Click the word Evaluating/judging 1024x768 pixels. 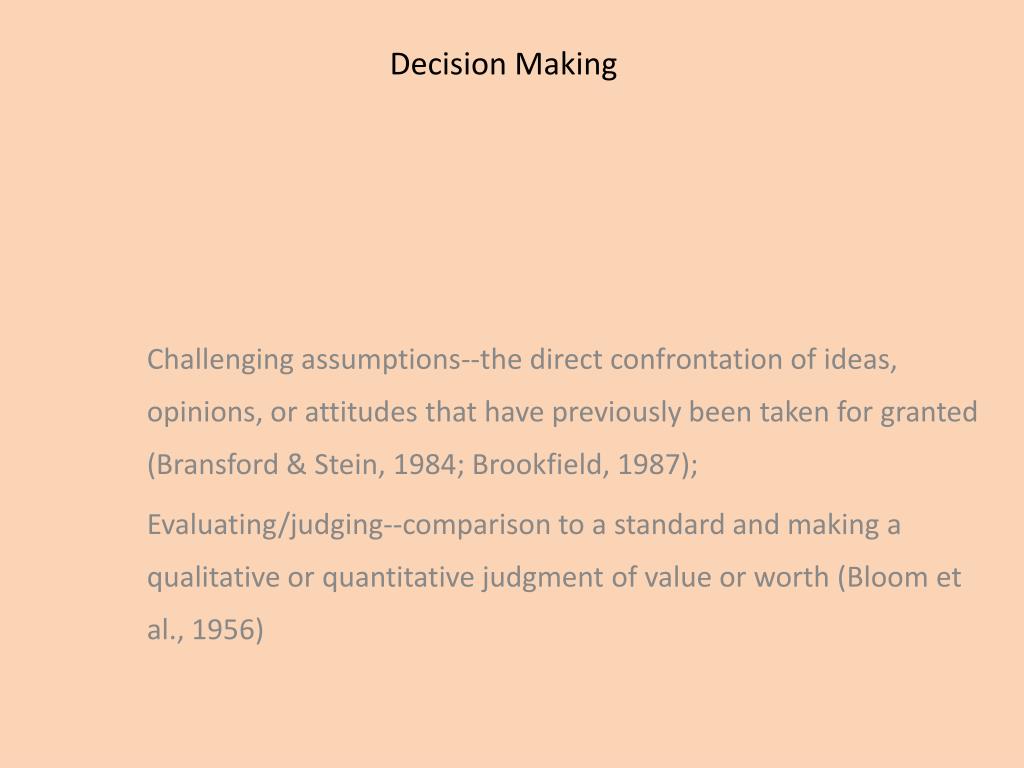coord(264,526)
